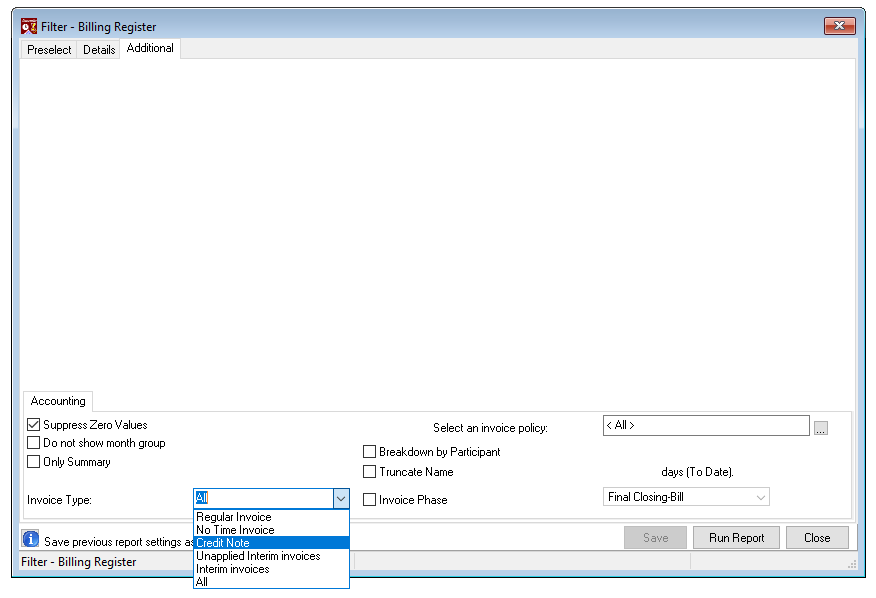This screenshot has height=598, width=876.
Task: Click the Close button
Action: 817,538
